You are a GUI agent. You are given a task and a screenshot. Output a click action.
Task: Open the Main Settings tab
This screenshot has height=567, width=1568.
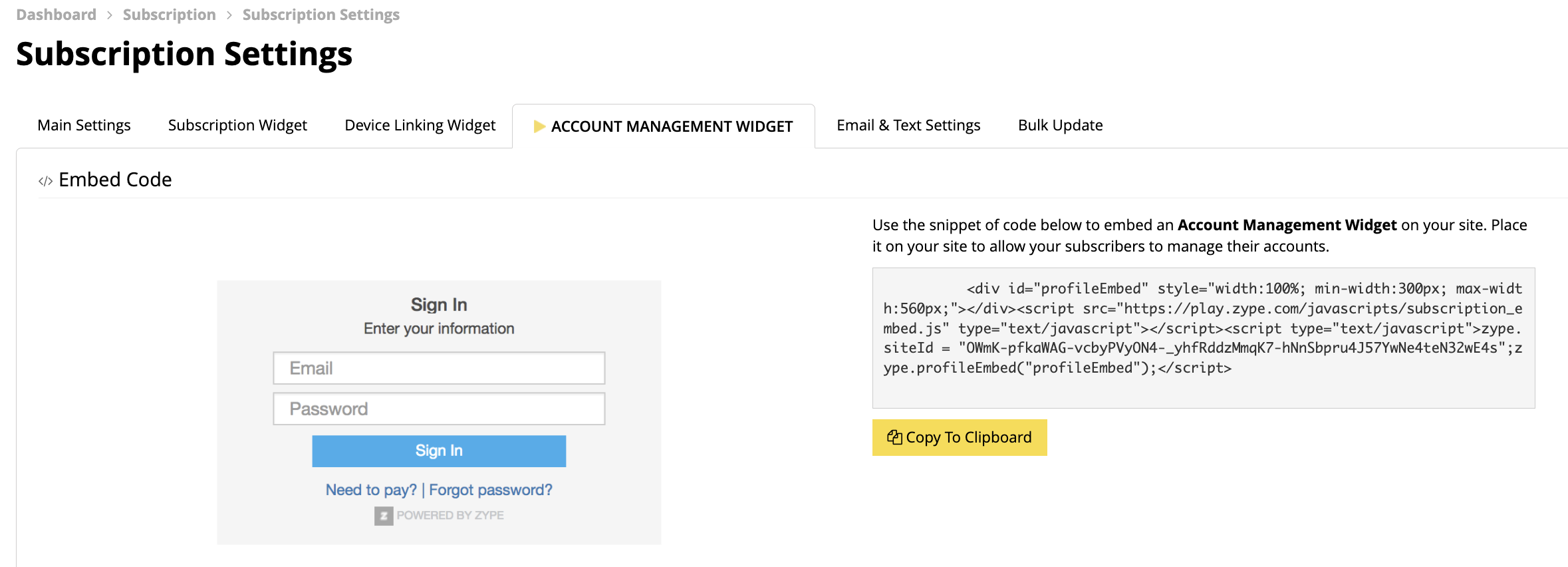tap(84, 125)
